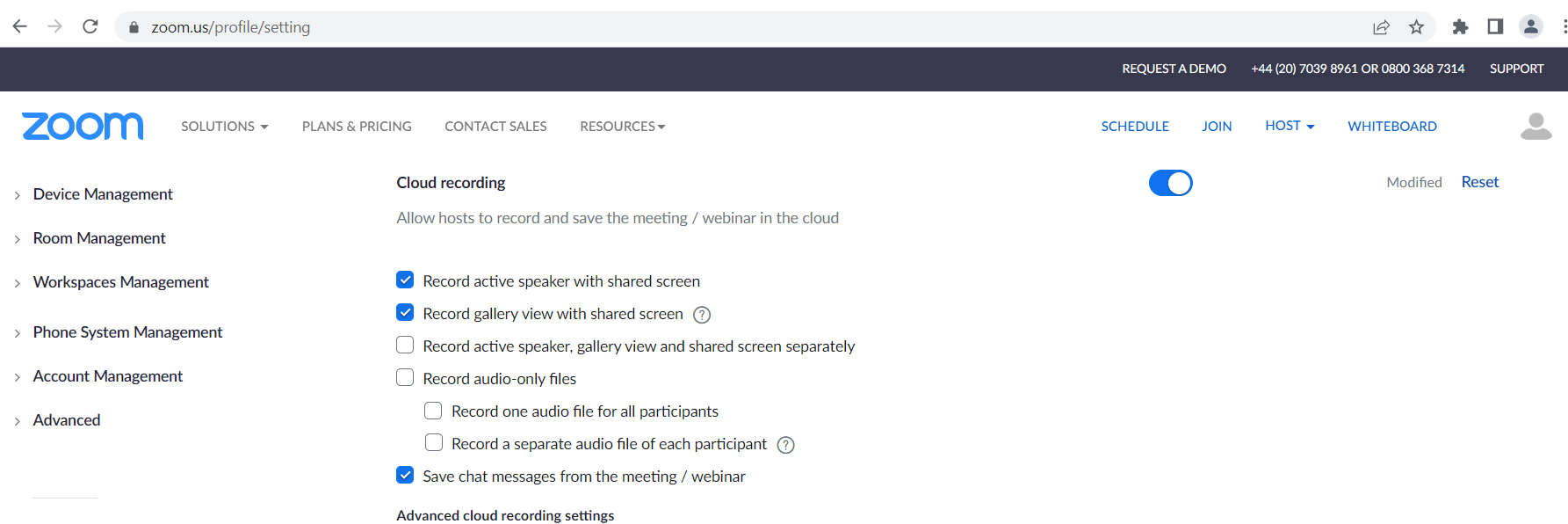
Task: Click the padlock site info icon
Action: (x=134, y=27)
